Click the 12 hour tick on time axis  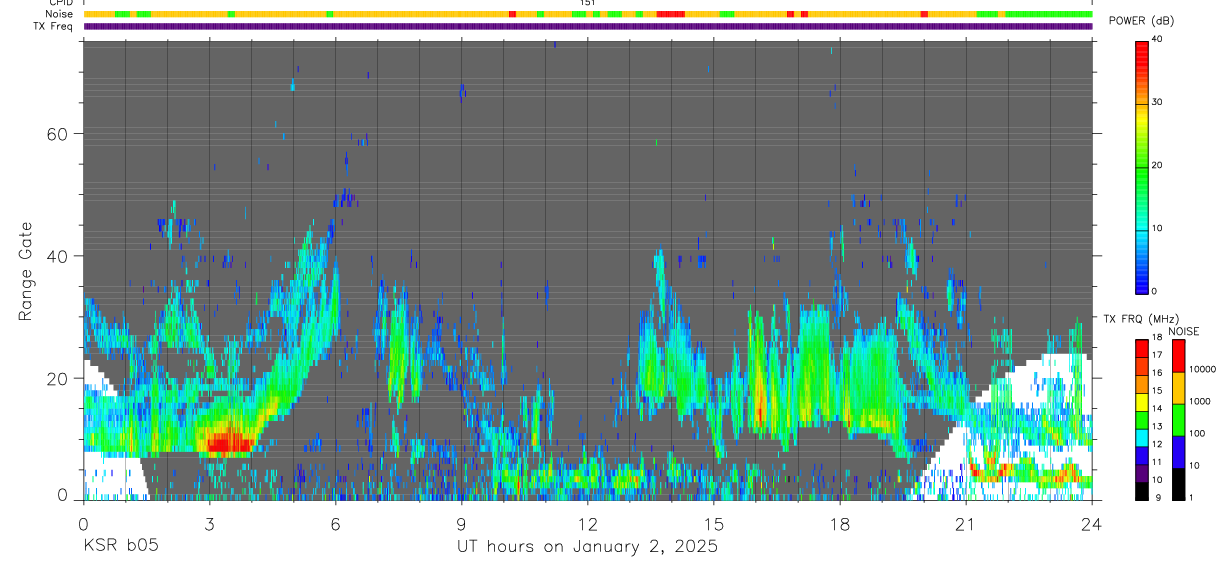coord(588,523)
